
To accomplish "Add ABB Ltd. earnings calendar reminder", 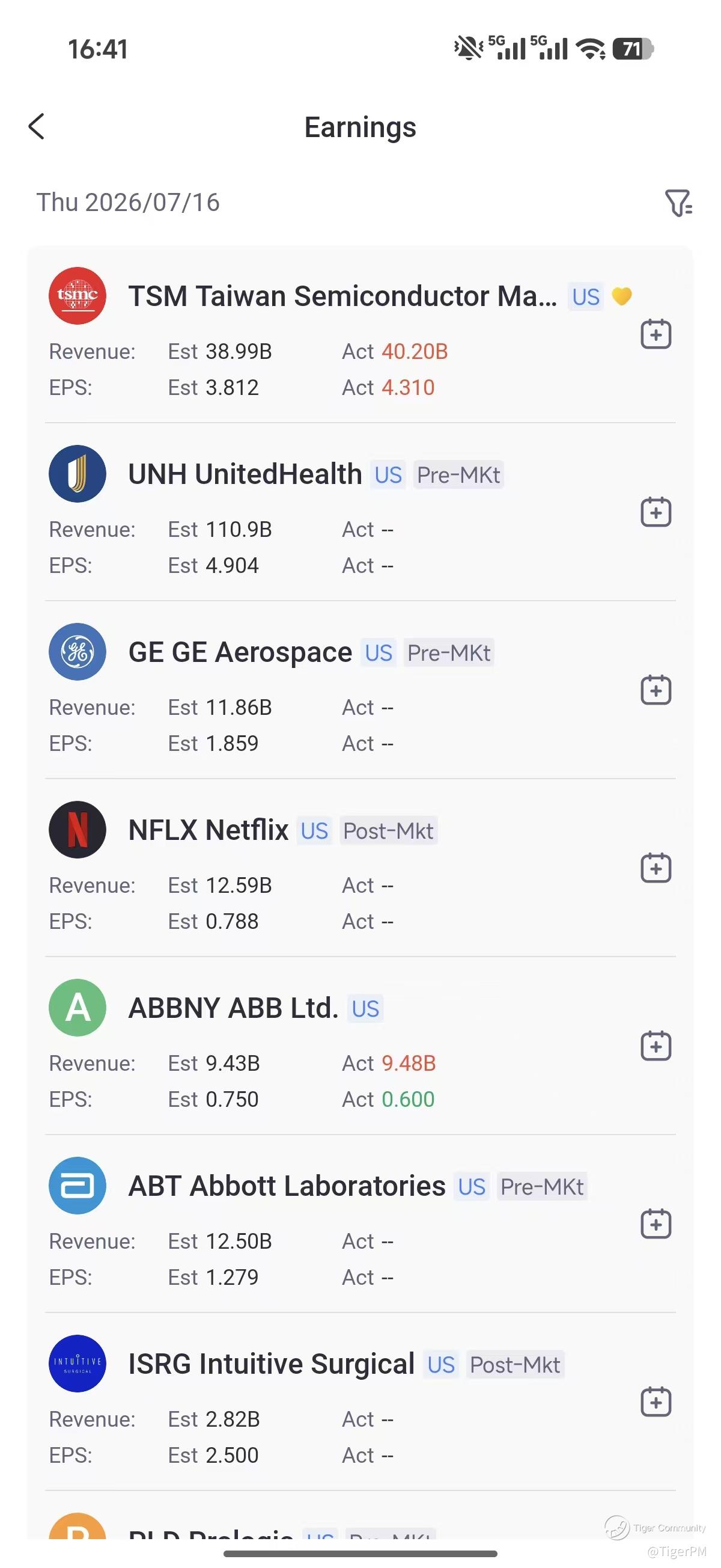I will 656,1046.
